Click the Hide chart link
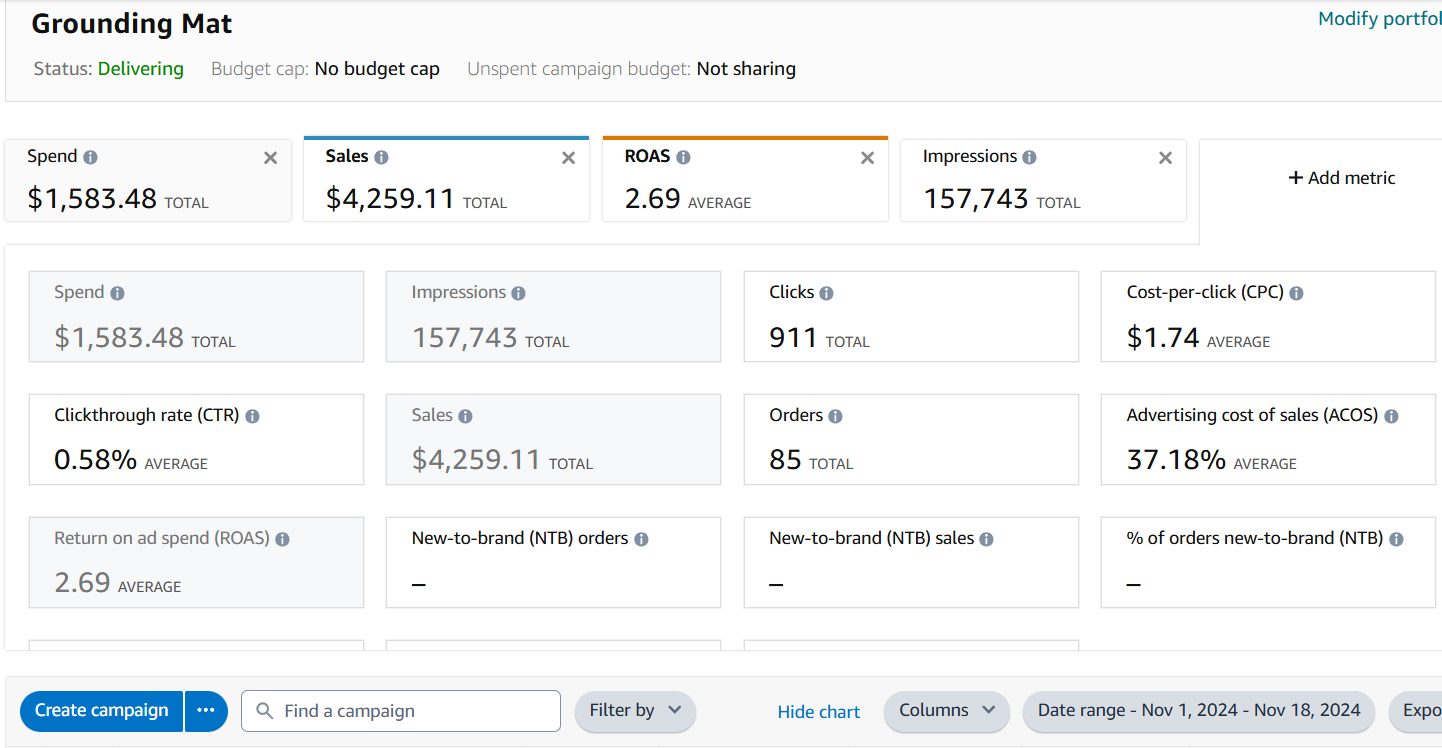The height and width of the screenshot is (748, 1442). coord(819,712)
